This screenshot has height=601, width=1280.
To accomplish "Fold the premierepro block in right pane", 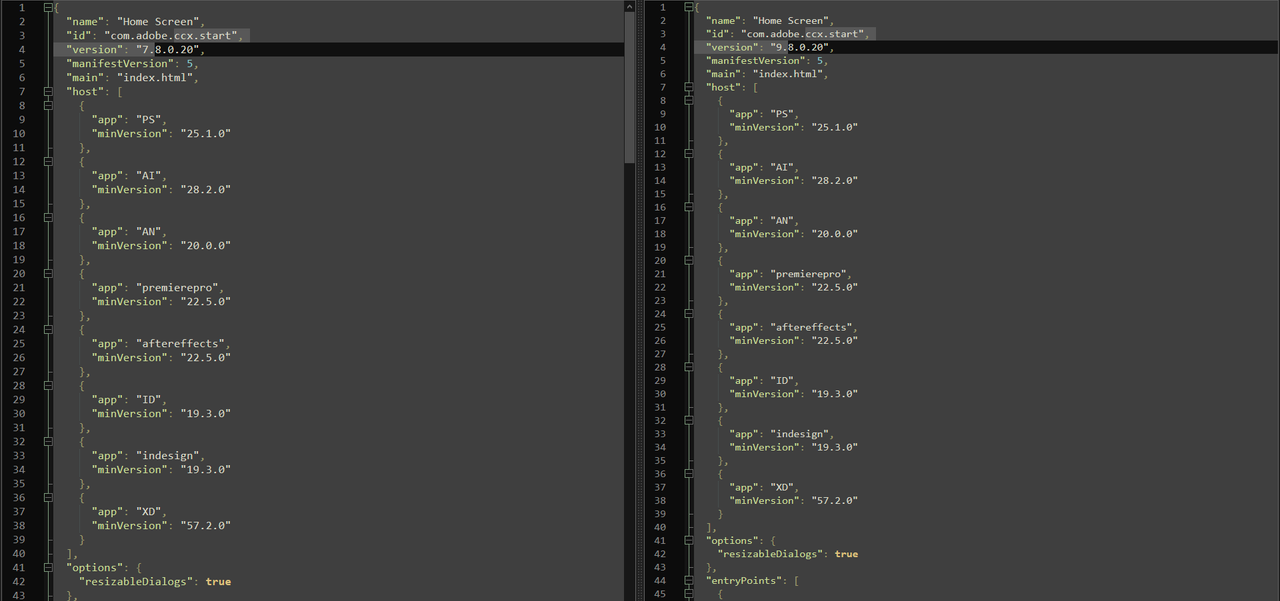I will tap(687, 261).
